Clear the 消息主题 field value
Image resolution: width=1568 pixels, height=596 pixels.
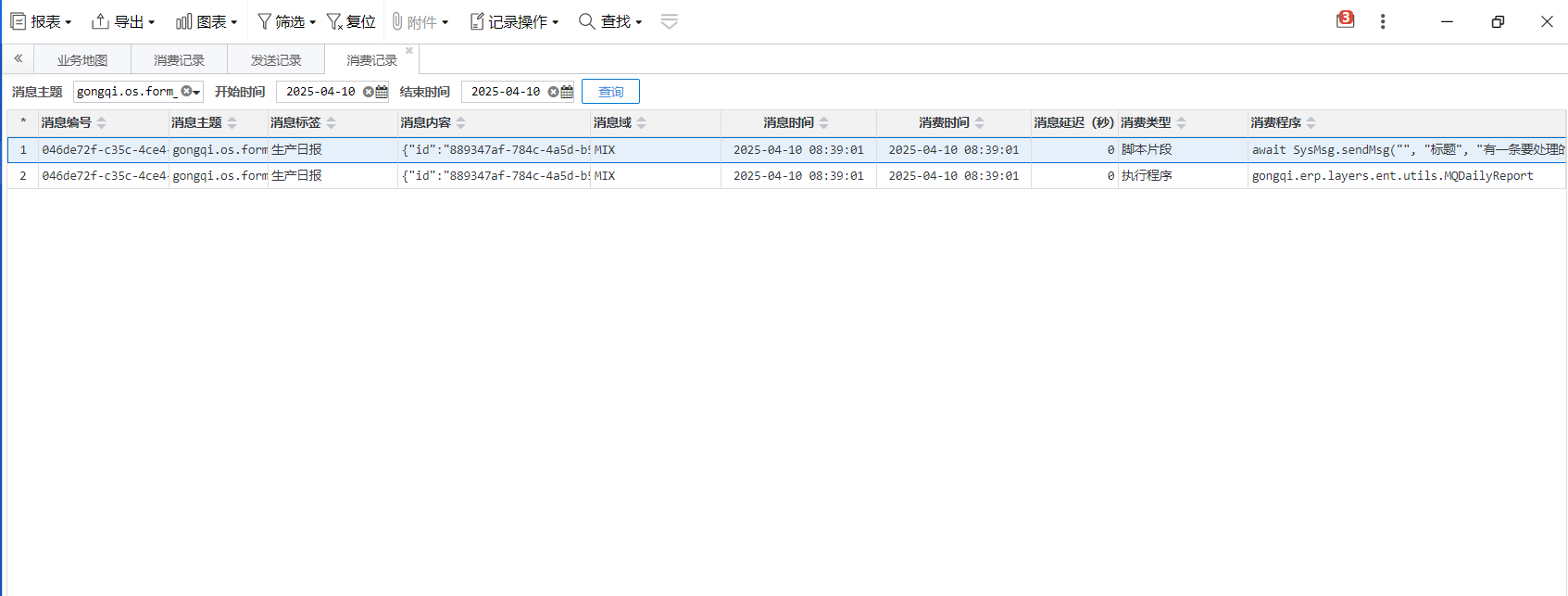pos(186,91)
